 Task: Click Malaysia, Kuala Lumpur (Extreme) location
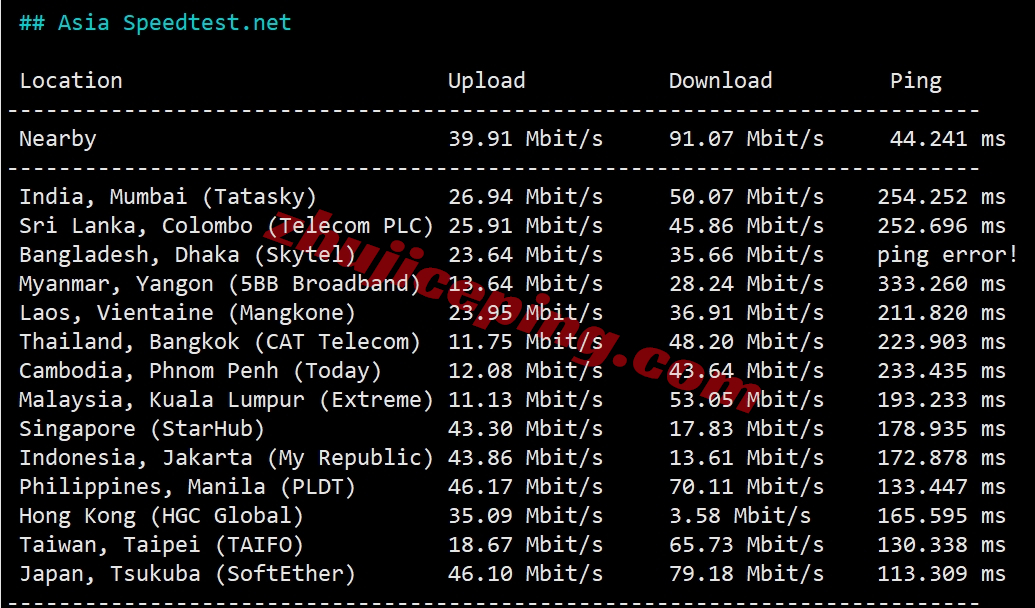coord(226,400)
